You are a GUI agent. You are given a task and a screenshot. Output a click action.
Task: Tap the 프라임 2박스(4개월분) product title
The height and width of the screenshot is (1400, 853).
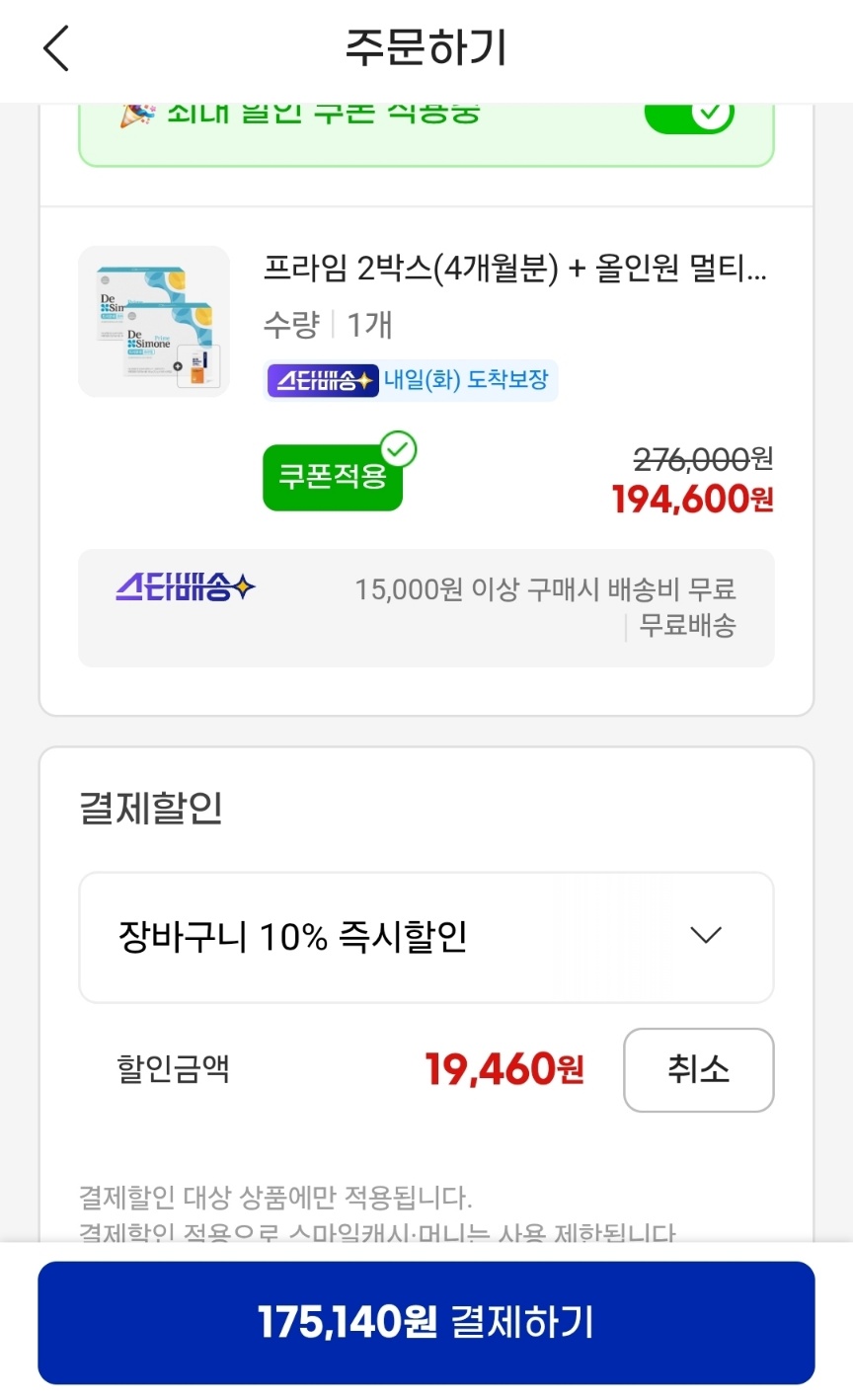tap(514, 268)
